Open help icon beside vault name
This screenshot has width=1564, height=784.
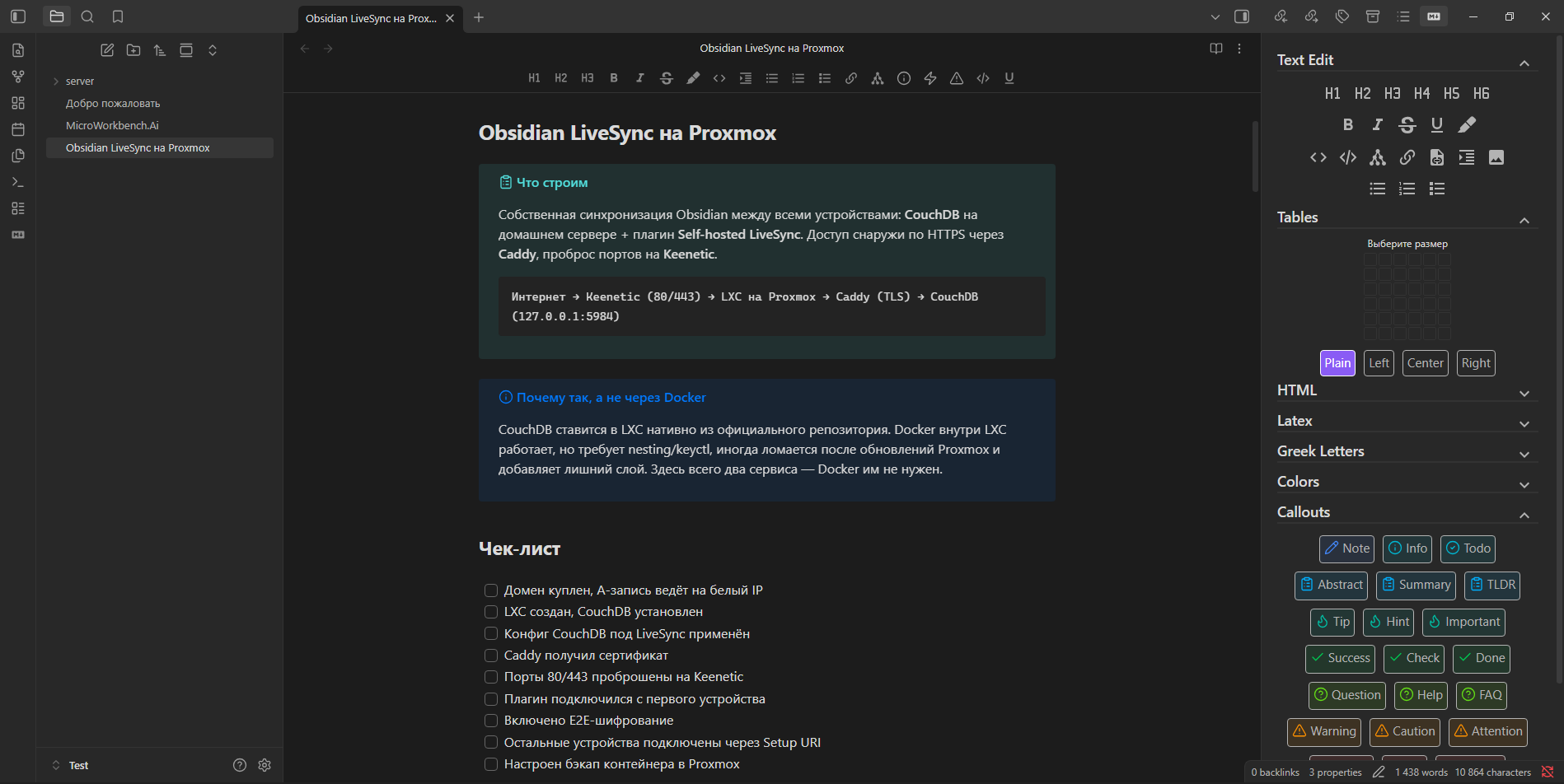240,765
